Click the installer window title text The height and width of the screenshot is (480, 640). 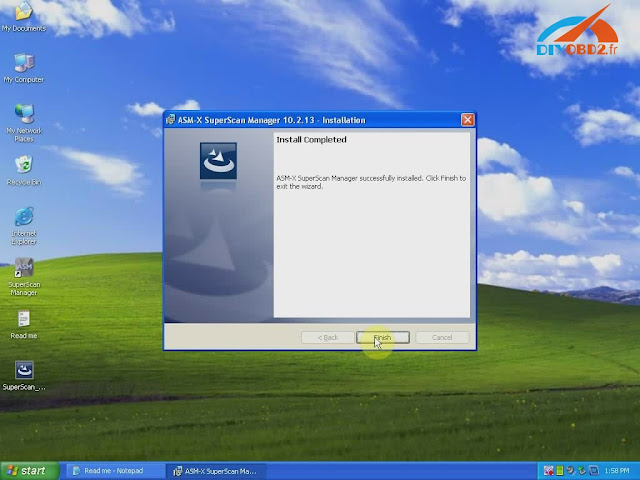[271, 120]
